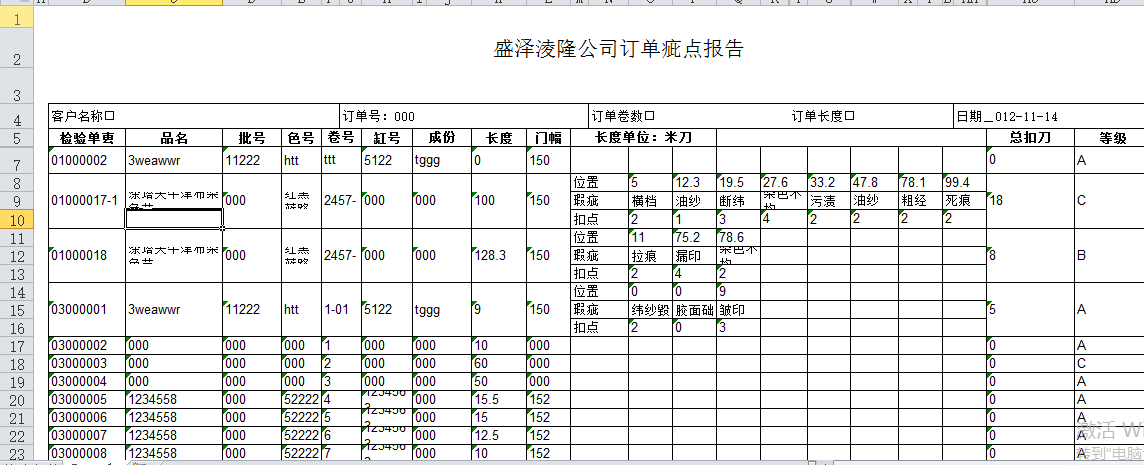Select the 总扣刀 heading cell
Image resolution: width=1144 pixels, height=465 pixels.
(x=1029, y=138)
